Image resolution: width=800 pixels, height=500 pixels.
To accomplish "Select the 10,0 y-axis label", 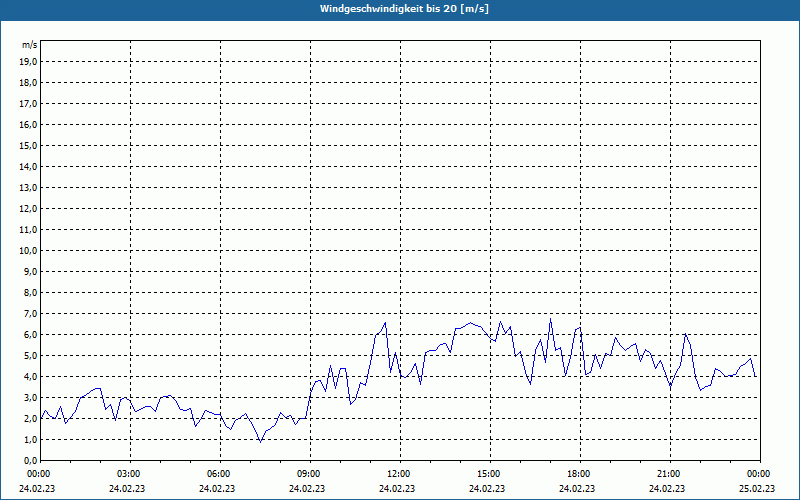I will [28, 251].
